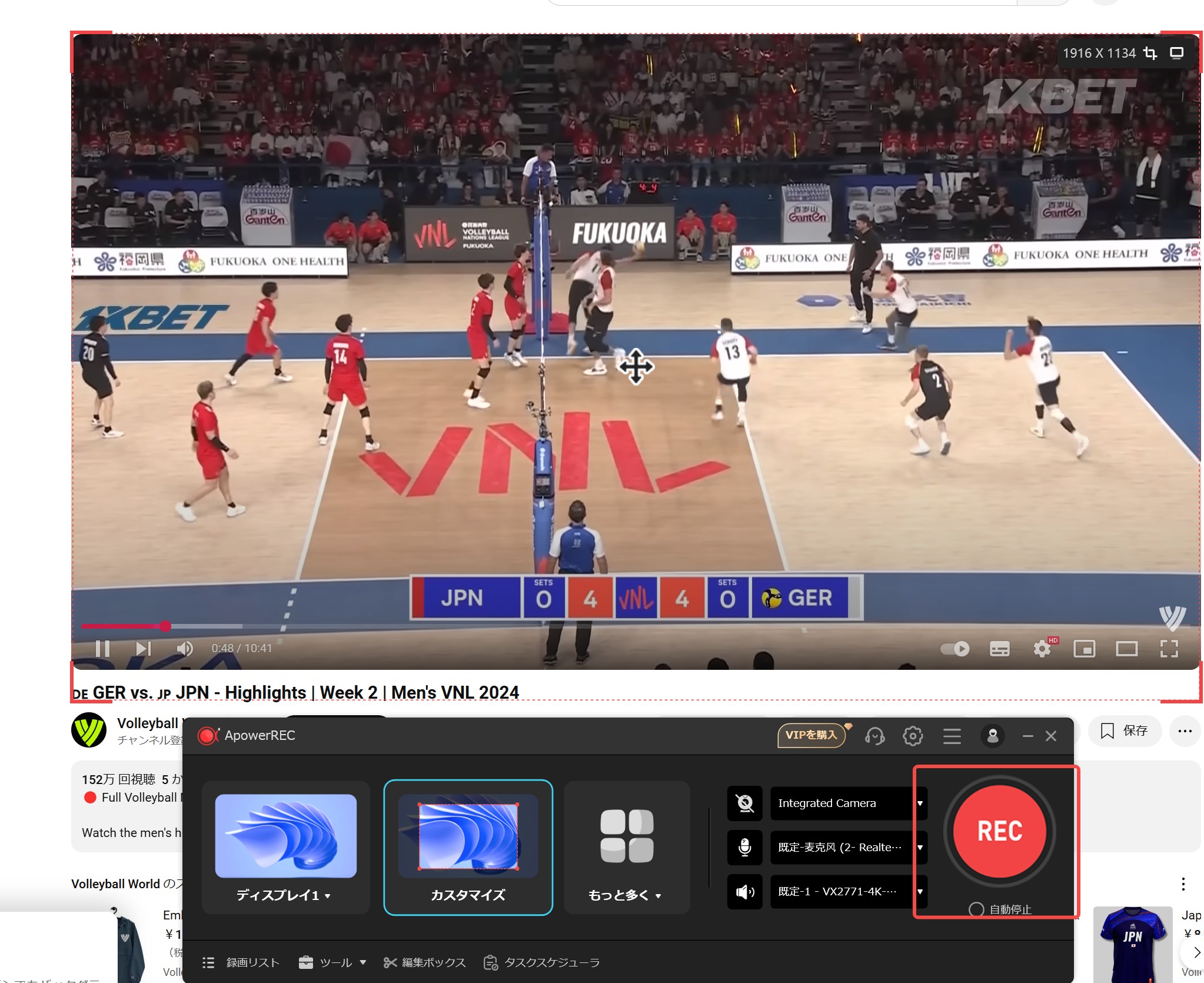Image resolution: width=1204 pixels, height=983 pixels.
Task: Switch YouTube to theater mode
Action: (1126, 649)
